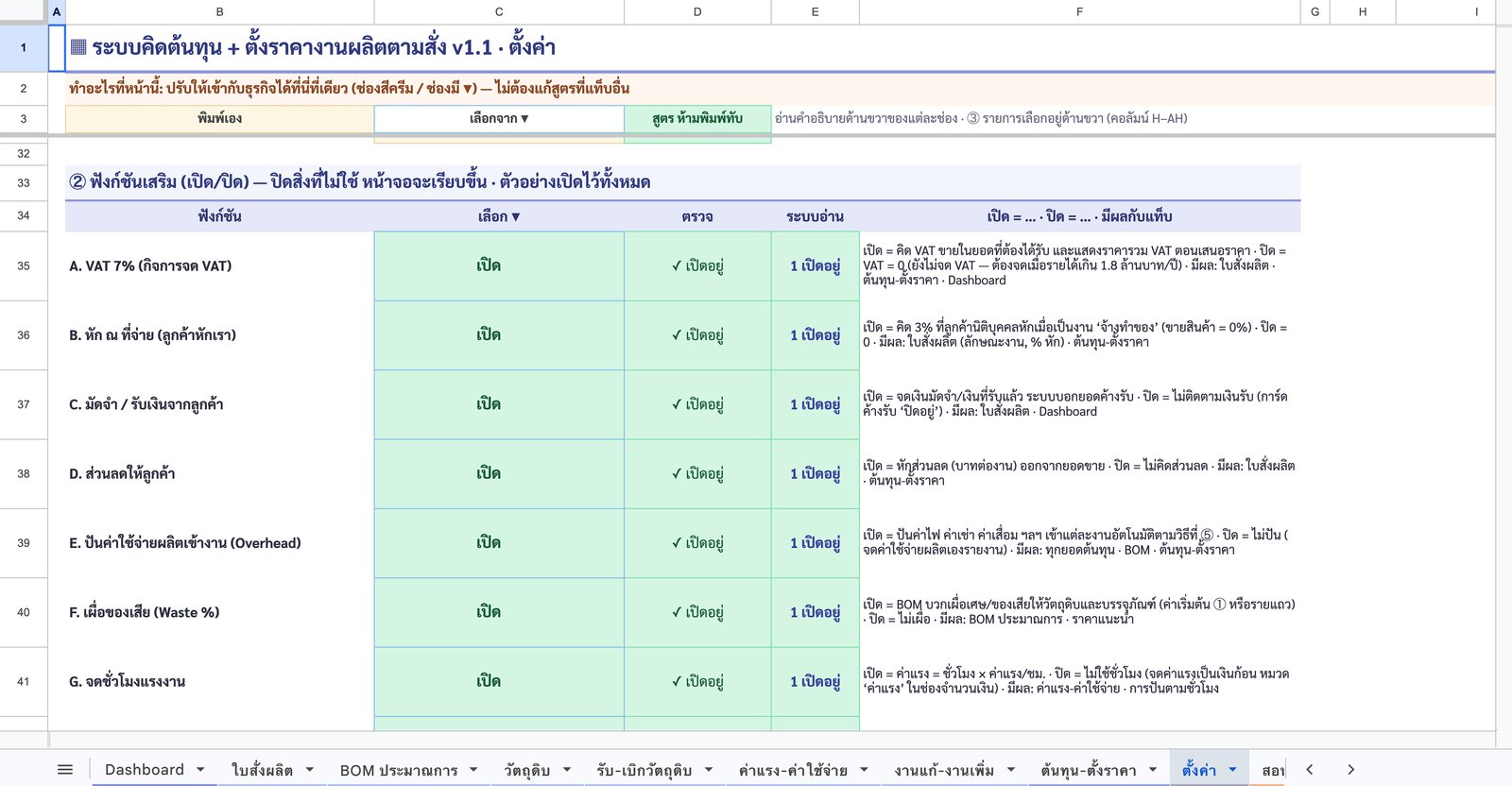Image resolution: width=1512 pixels, height=786 pixels.
Task: Select column B header
Action: click(x=219, y=11)
